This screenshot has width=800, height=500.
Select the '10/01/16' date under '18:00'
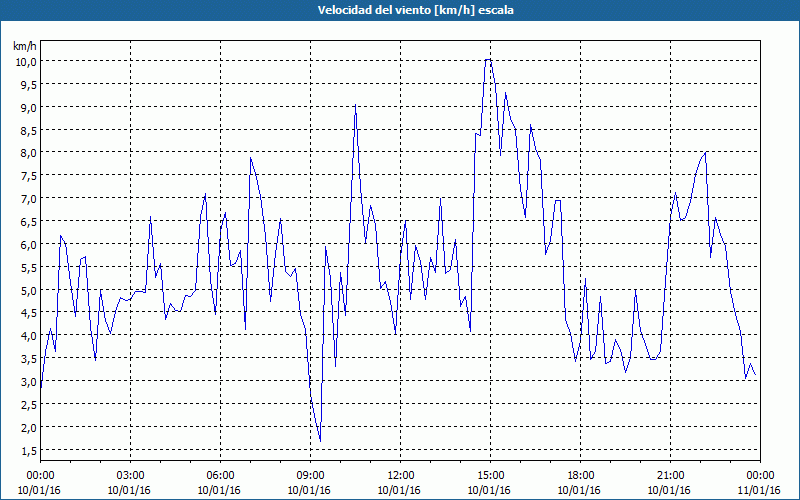[x=580, y=490]
